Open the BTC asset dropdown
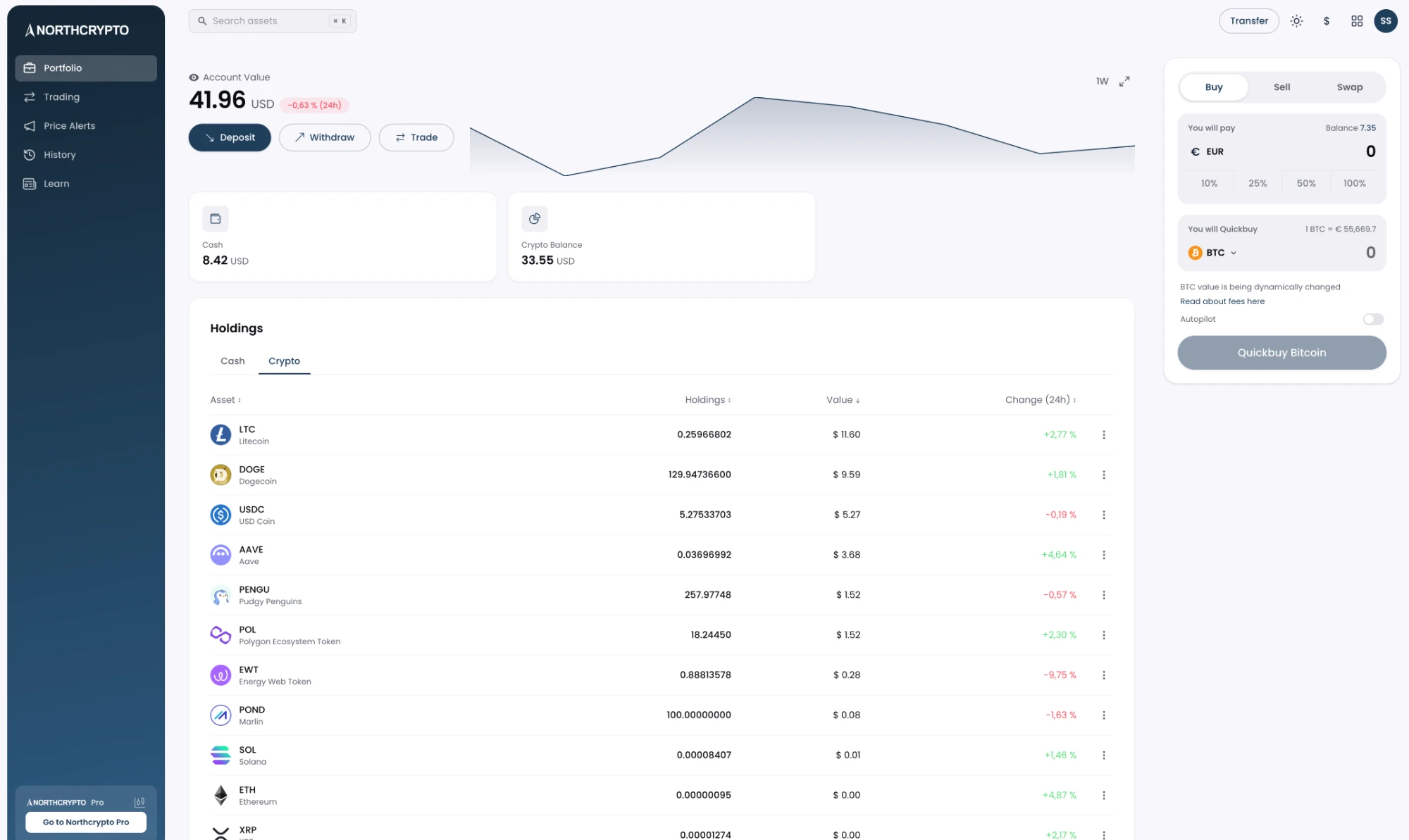The height and width of the screenshot is (840, 1409). pyautogui.click(x=1212, y=253)
